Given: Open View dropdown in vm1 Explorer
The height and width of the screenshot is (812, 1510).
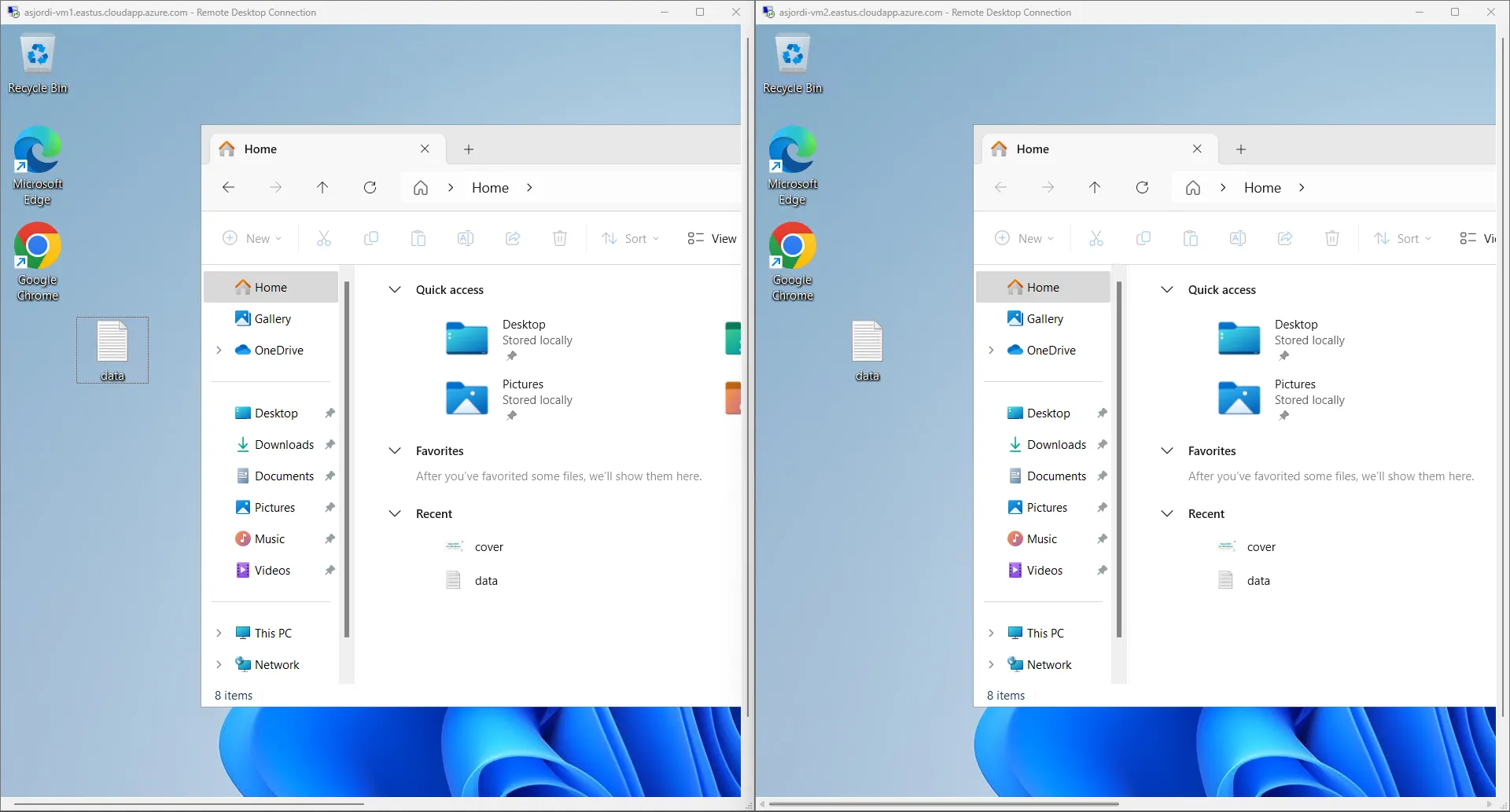Looking at the screenshot, I should [x=713, y=238].
